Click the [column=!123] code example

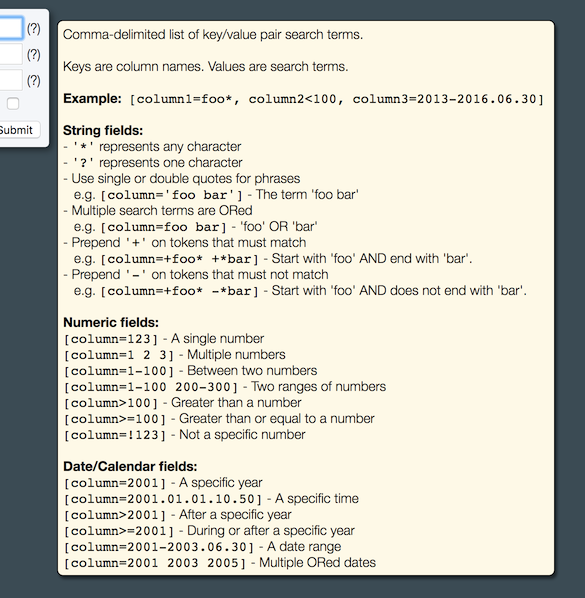coord(115,435)
